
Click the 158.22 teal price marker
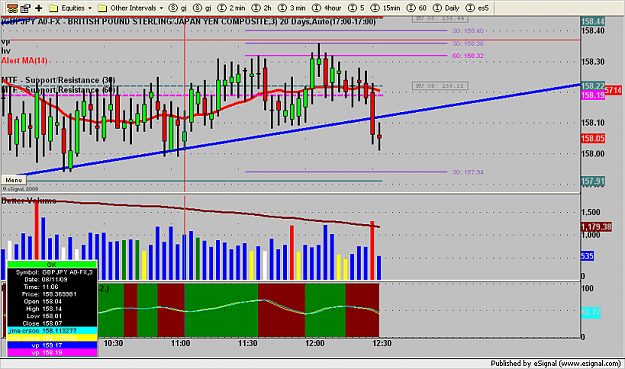[x=593, y=86]
